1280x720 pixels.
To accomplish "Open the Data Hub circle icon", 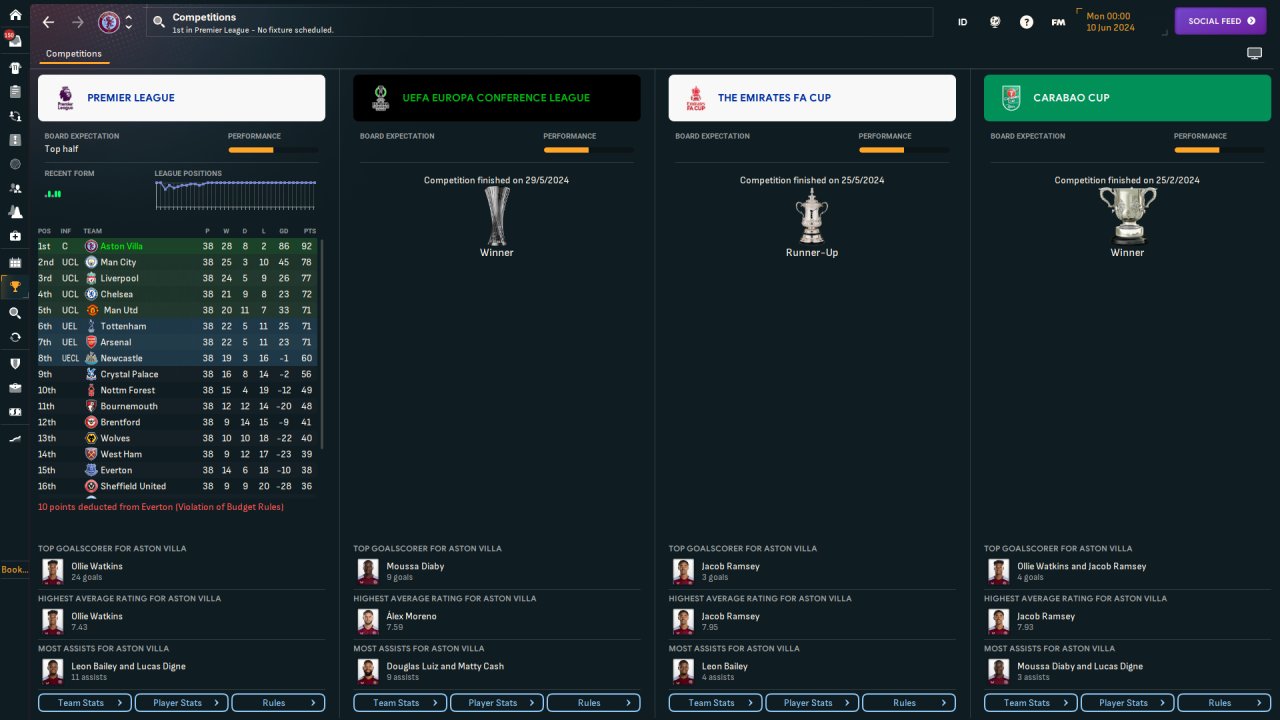I will click(x=15, y=164).
